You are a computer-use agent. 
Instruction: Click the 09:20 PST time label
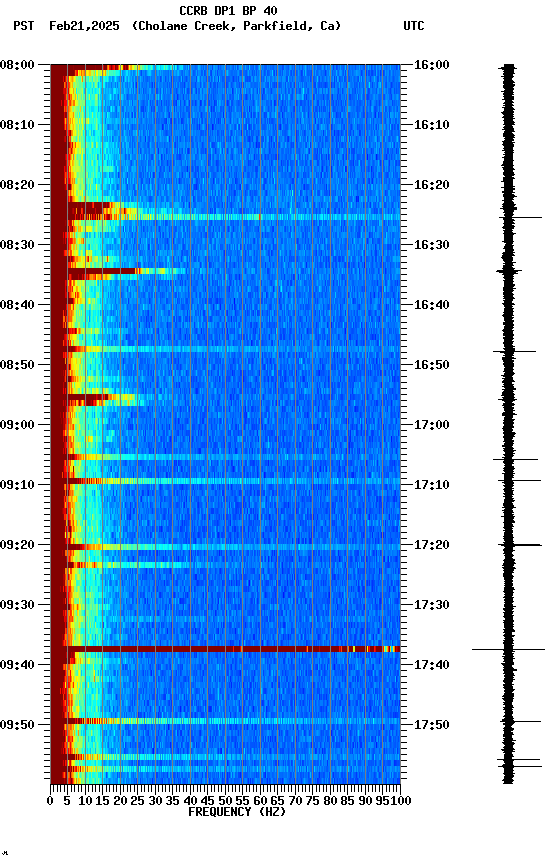(17, 545)
